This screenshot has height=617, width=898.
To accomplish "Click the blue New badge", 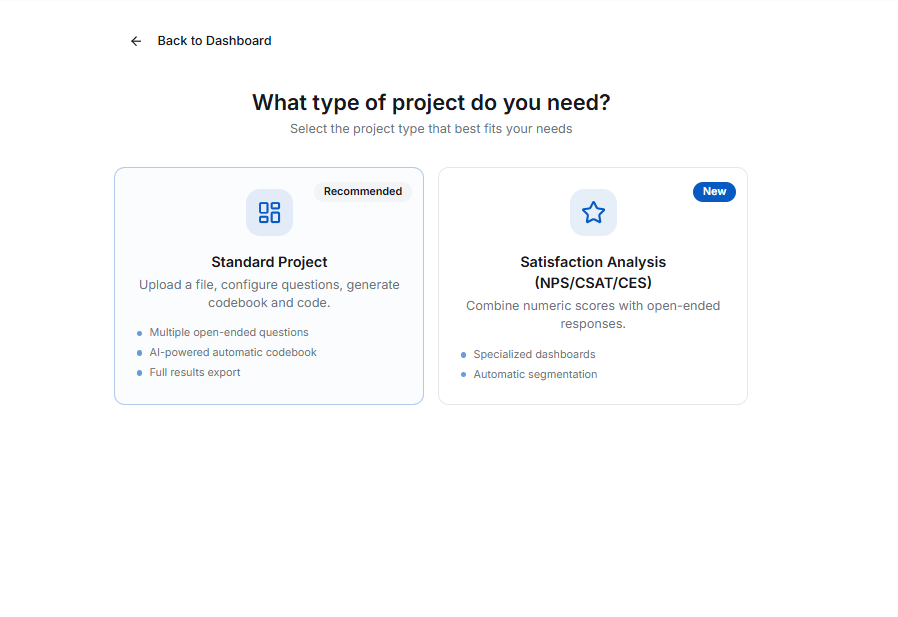I will click(714, 191).
